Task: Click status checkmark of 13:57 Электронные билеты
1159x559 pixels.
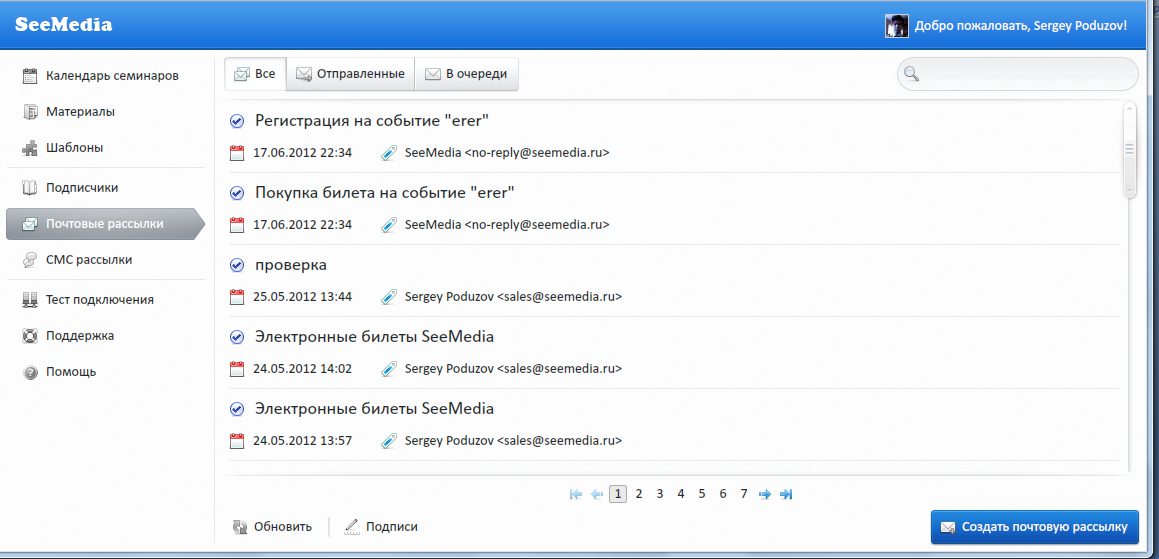Action: 237,408
